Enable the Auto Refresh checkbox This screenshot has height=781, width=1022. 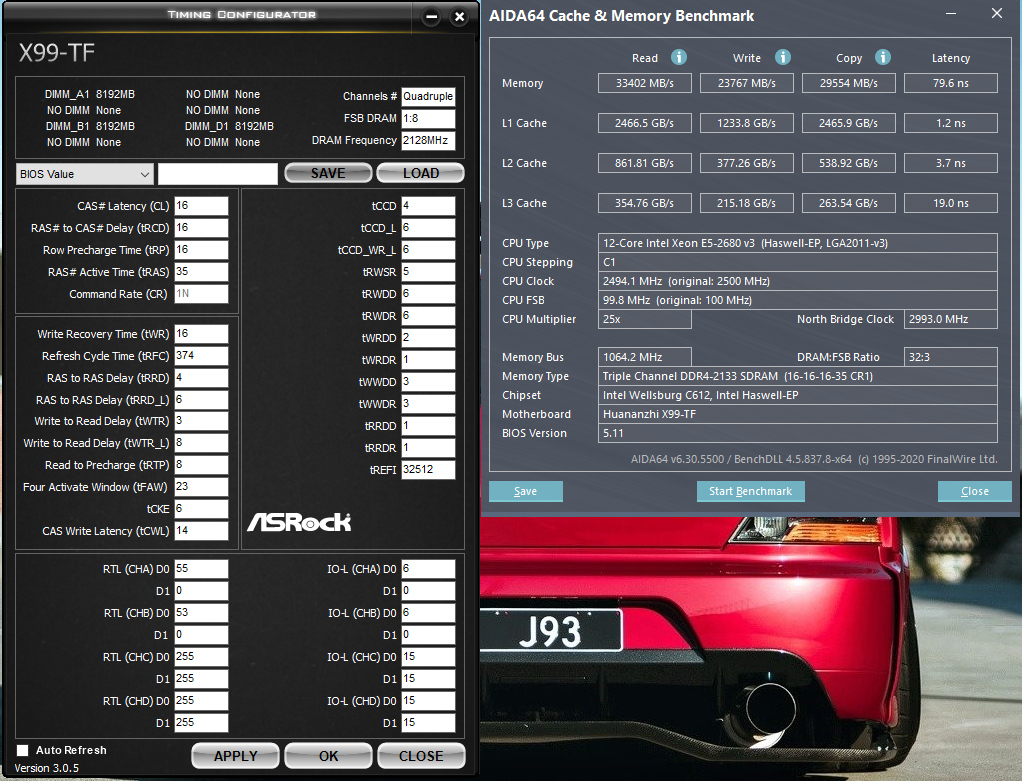pyautogui.click(x=23, y=750)
